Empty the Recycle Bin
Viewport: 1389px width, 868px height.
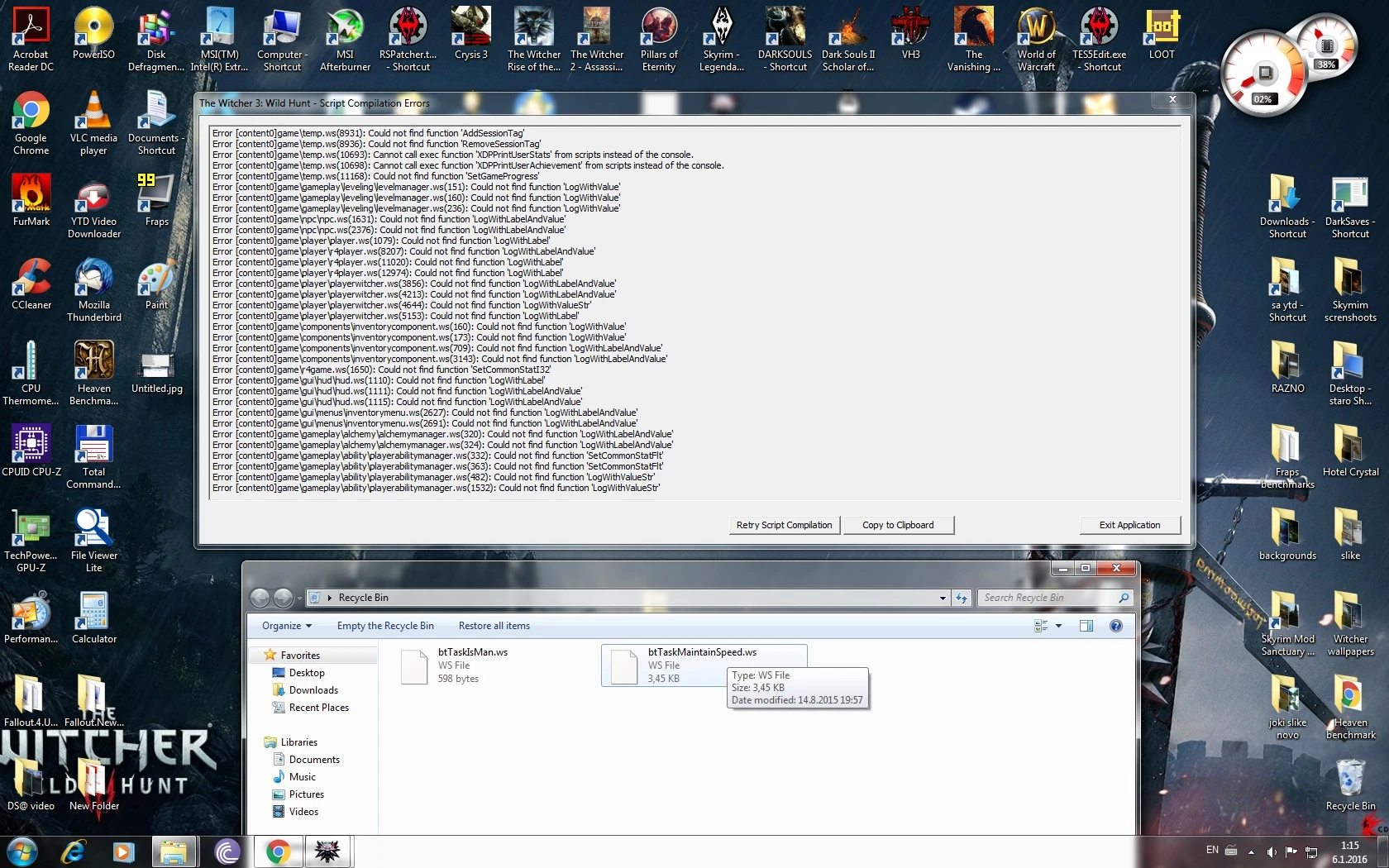(385, 626)
